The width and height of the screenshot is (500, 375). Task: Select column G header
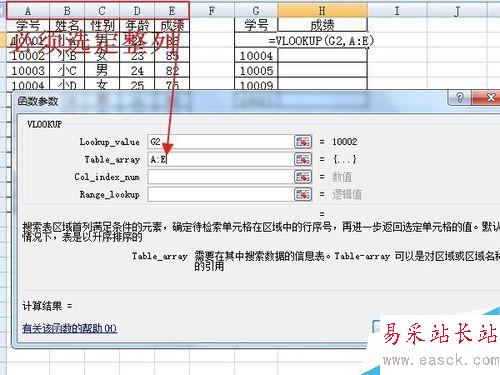point(256,11)
